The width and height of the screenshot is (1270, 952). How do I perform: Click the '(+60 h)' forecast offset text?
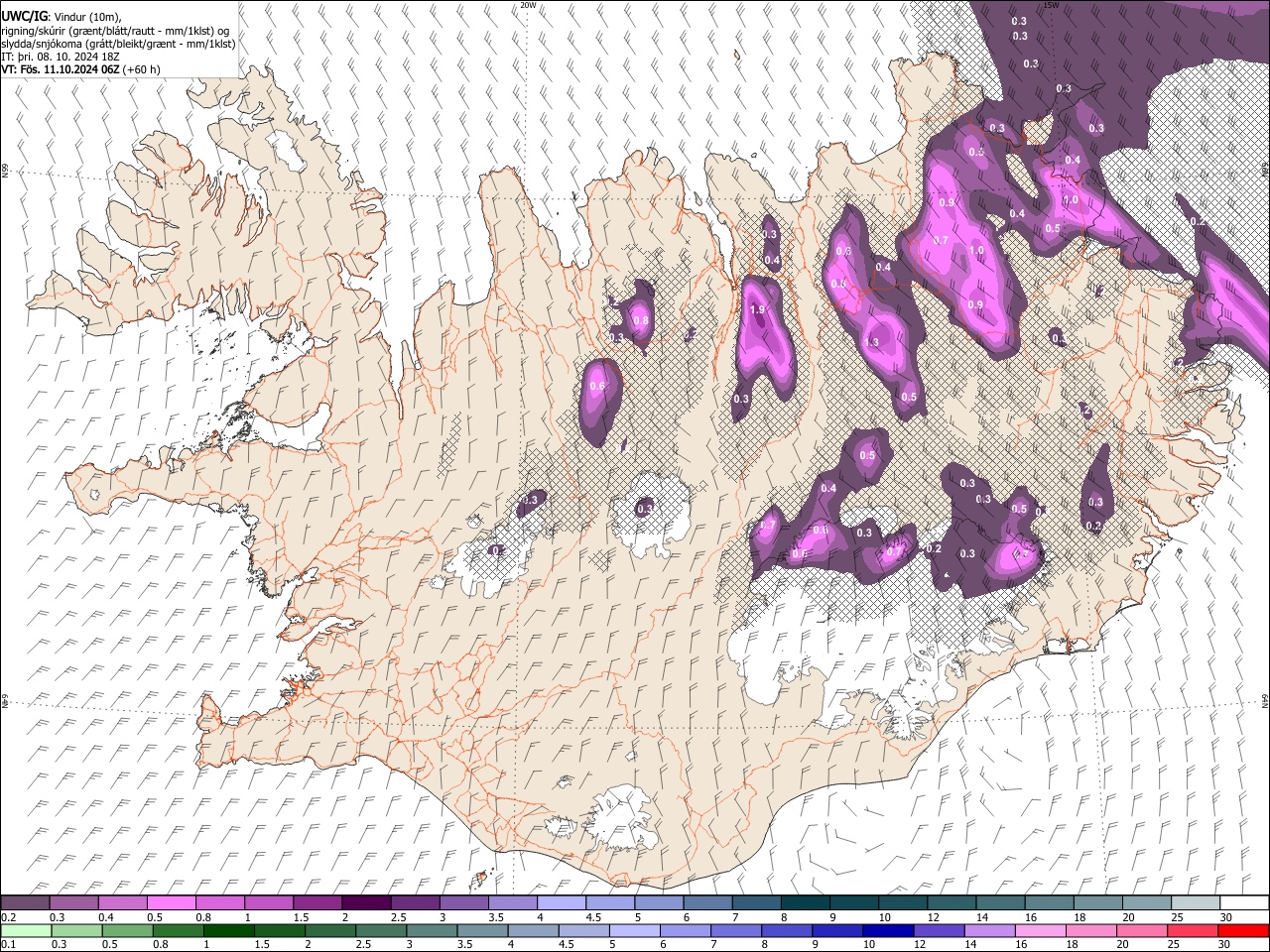coord(141,69)
